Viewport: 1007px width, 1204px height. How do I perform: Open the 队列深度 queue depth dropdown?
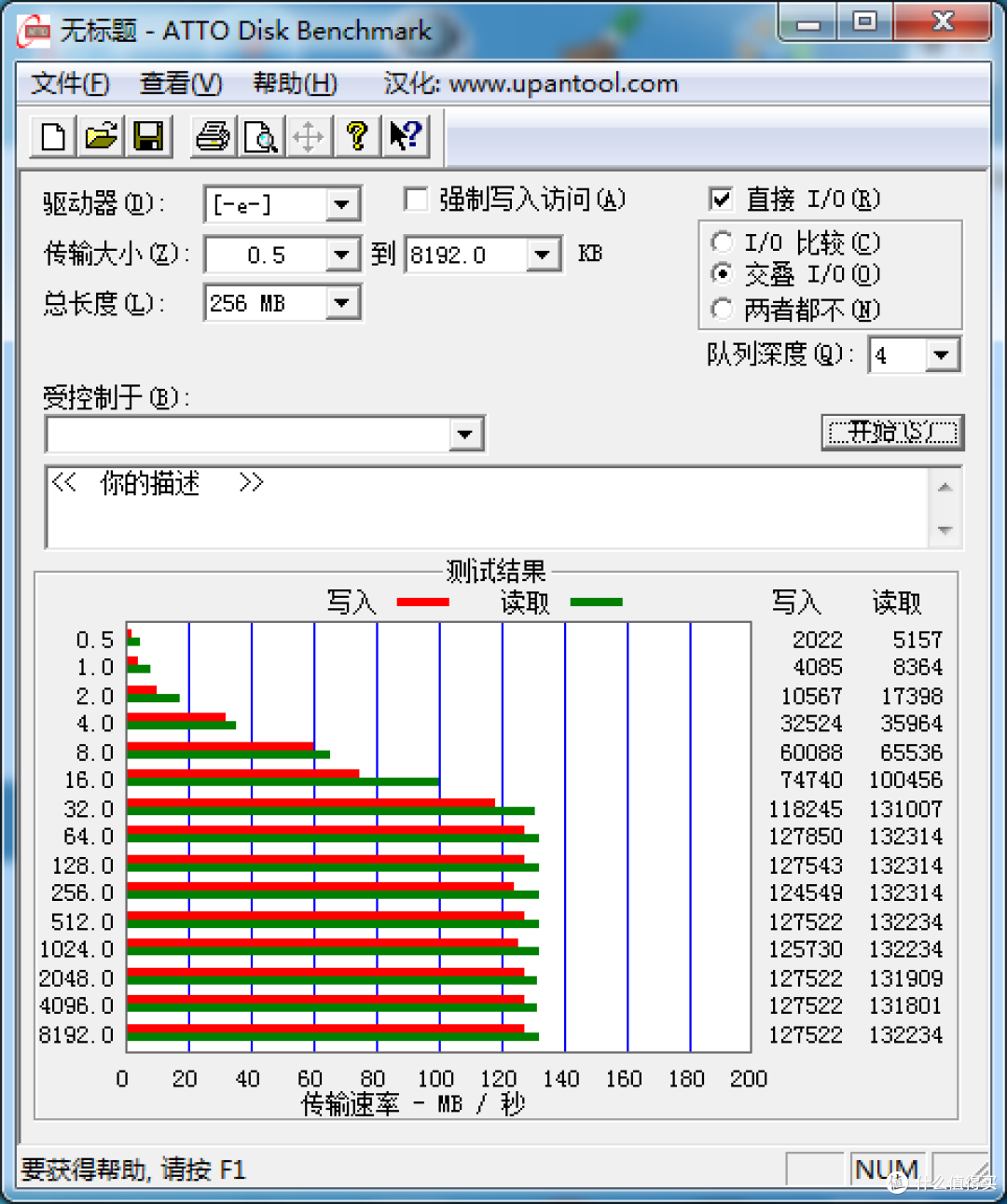[941, 354]
